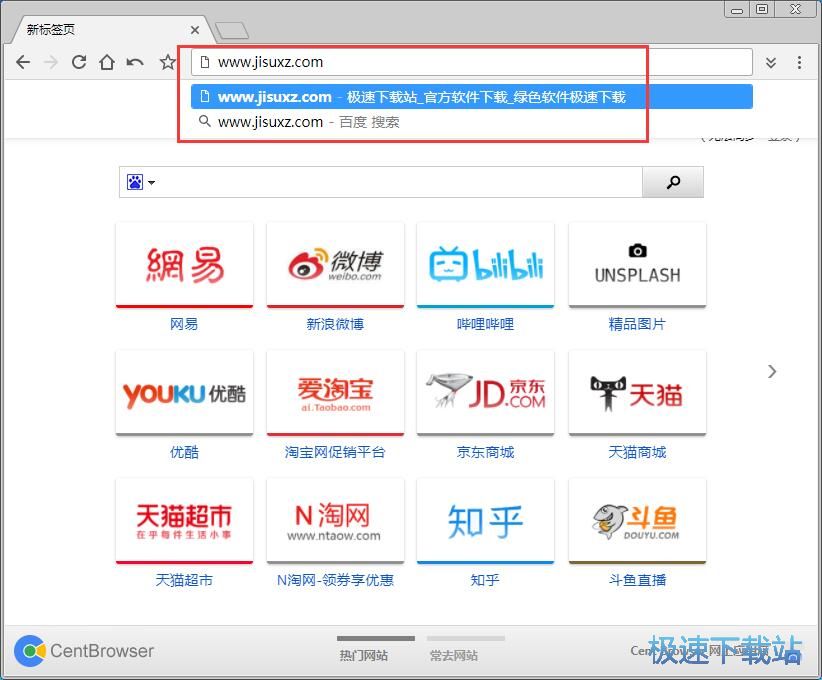Screen dimensions: 822x680
Task: Open the YOUKU 优酷 tile
Action: [x=184, y=393]
